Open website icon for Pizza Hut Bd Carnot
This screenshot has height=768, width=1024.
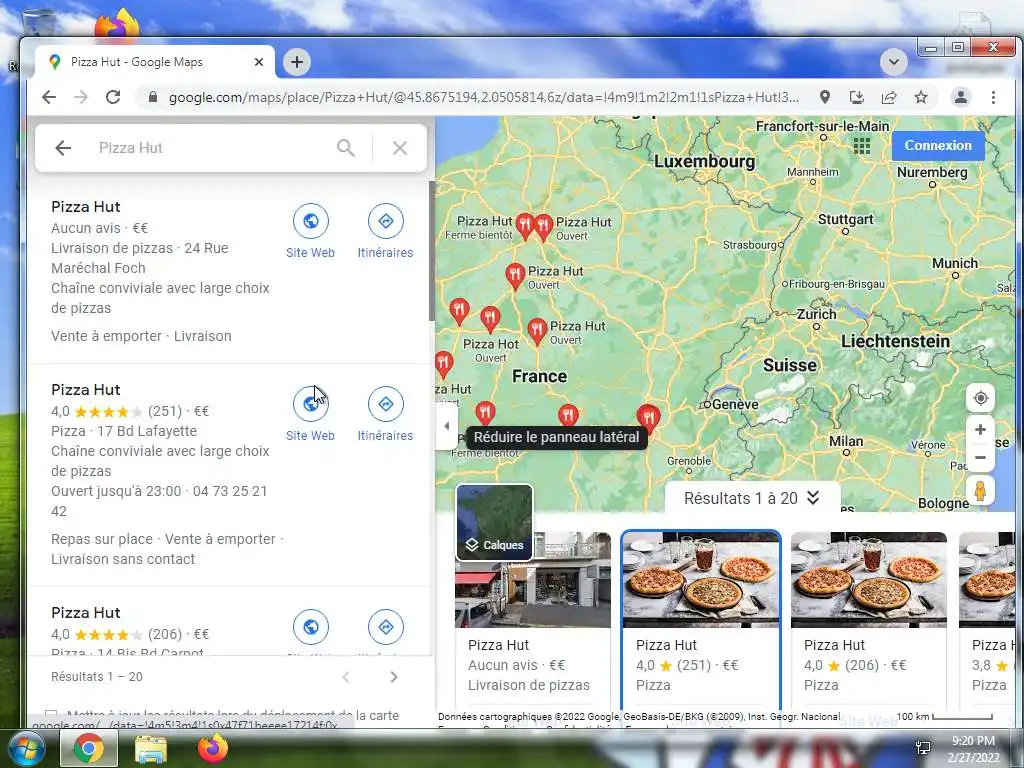pos(310,627)
